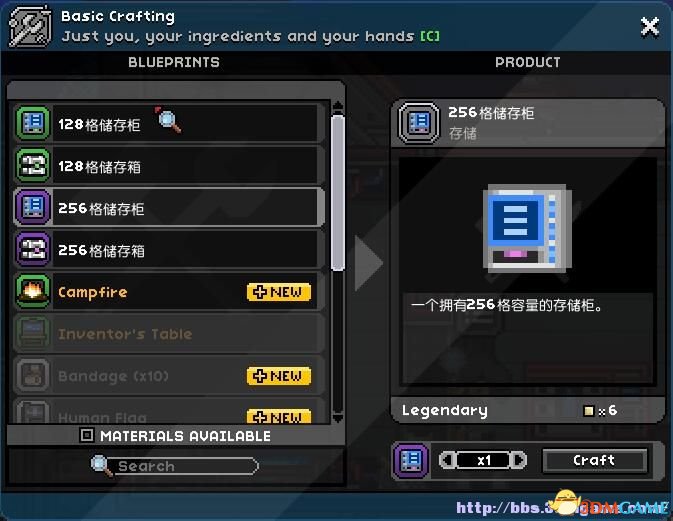
Task: Click the purple 256格储存箱 chest icon
Action: pos(33,249)
